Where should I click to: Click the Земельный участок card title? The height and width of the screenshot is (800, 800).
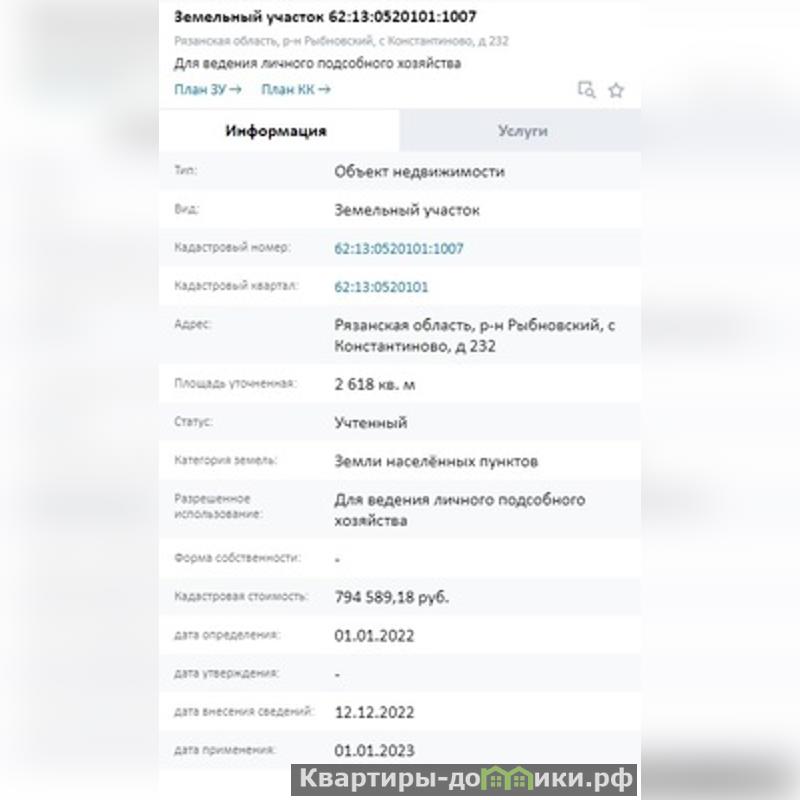pyautogui.click(x=325, y=17)
